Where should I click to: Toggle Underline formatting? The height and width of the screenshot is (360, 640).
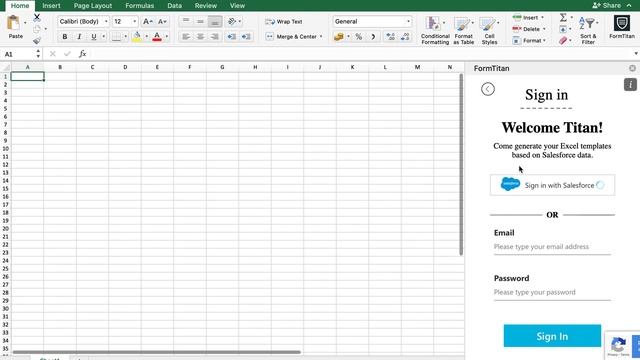tap(93, 37)
